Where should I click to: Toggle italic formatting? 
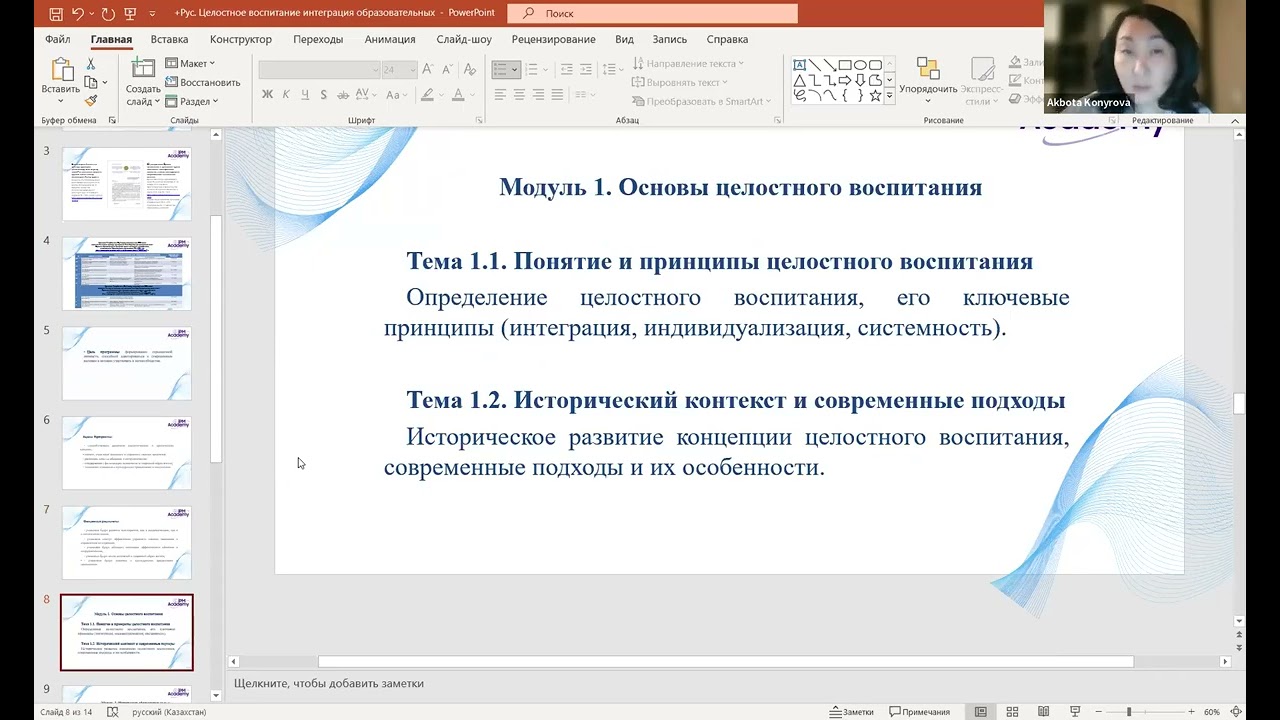click(x=286, y=95)
